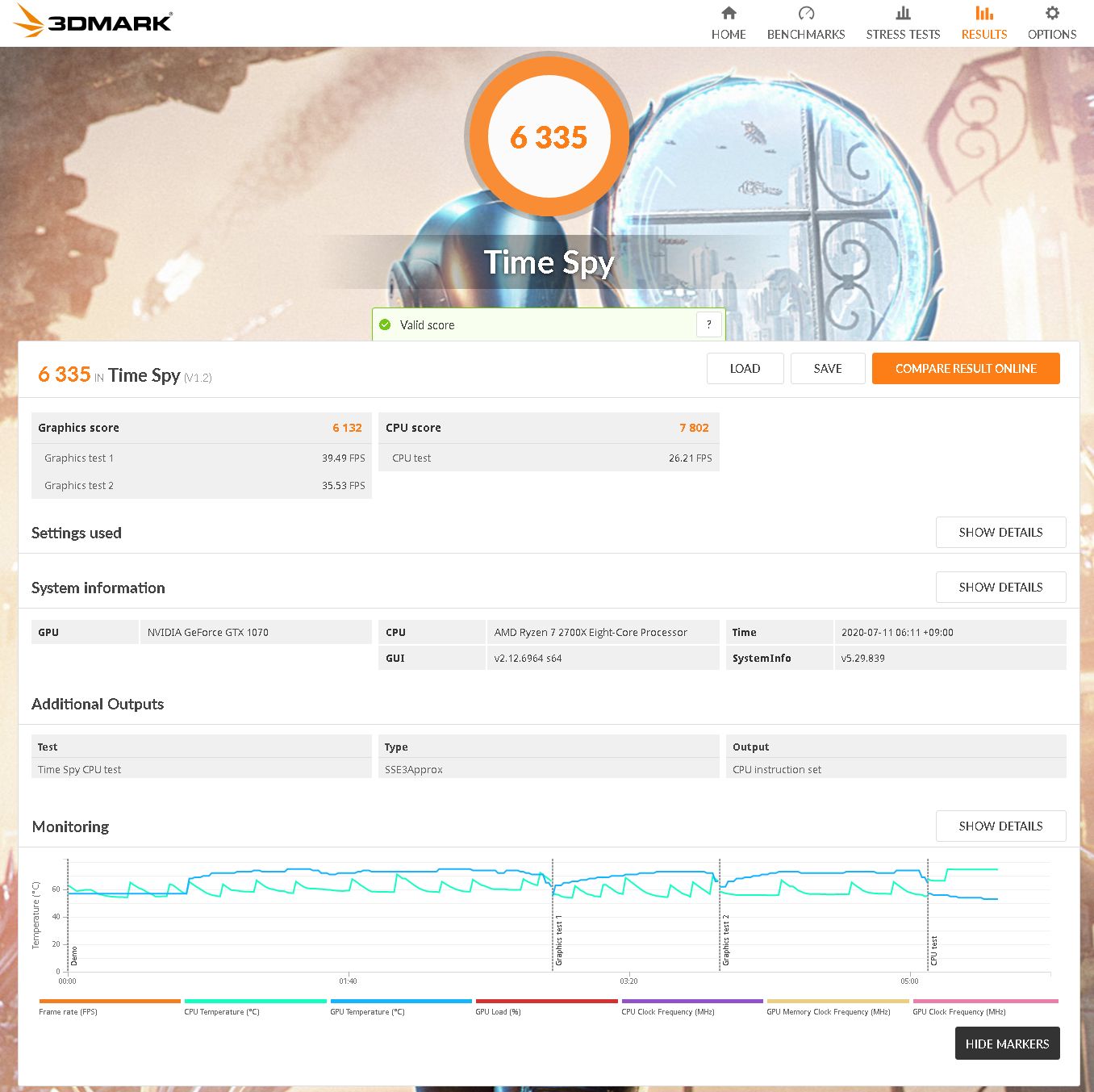Click the SAVE button
Image resolution: width=1094 pixels, height=1092 pixels.
click(828, 369)
